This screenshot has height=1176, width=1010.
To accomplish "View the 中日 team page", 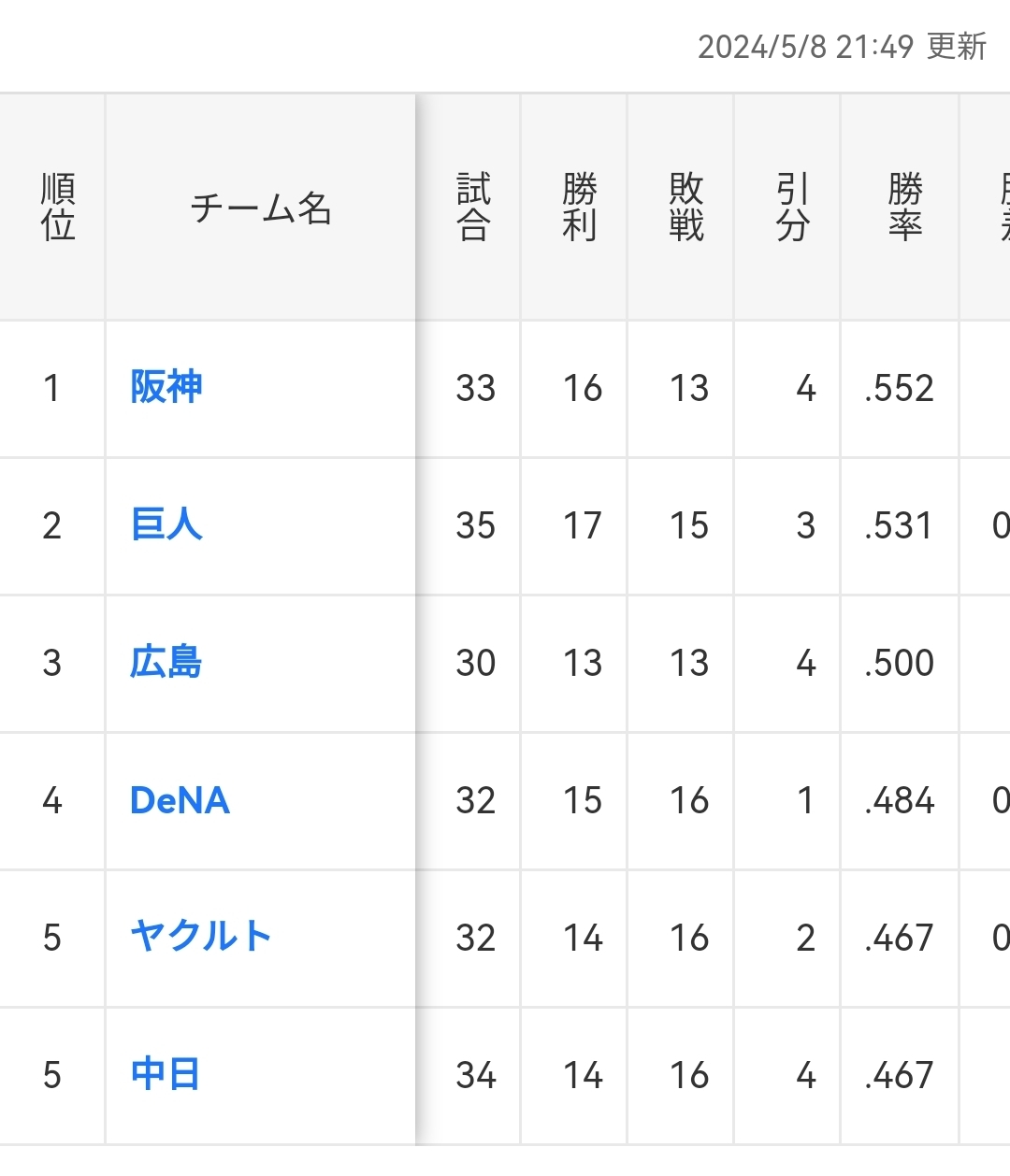I will click(x=166, y=1074).
